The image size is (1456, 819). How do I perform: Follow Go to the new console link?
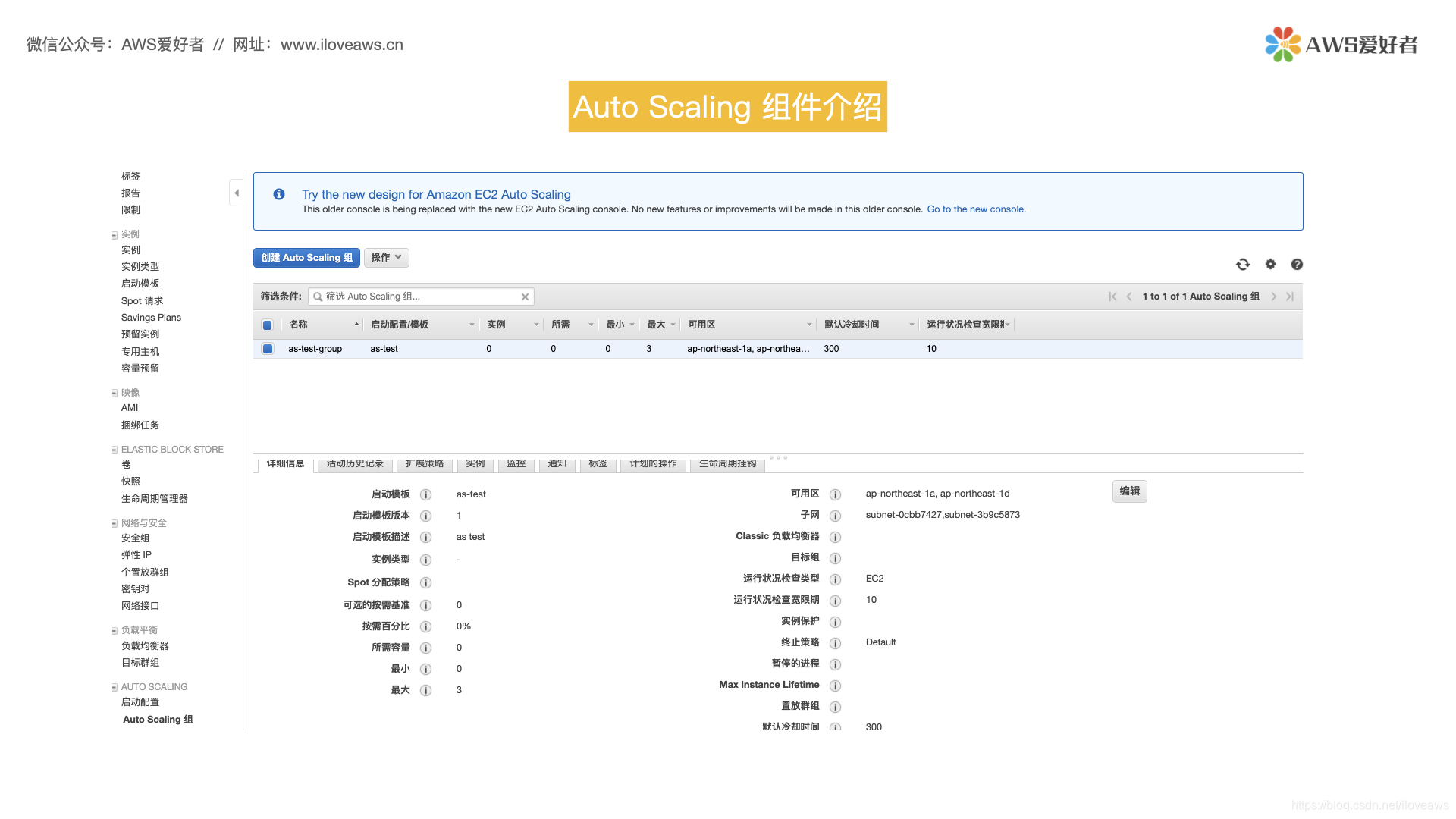point(976,209)
